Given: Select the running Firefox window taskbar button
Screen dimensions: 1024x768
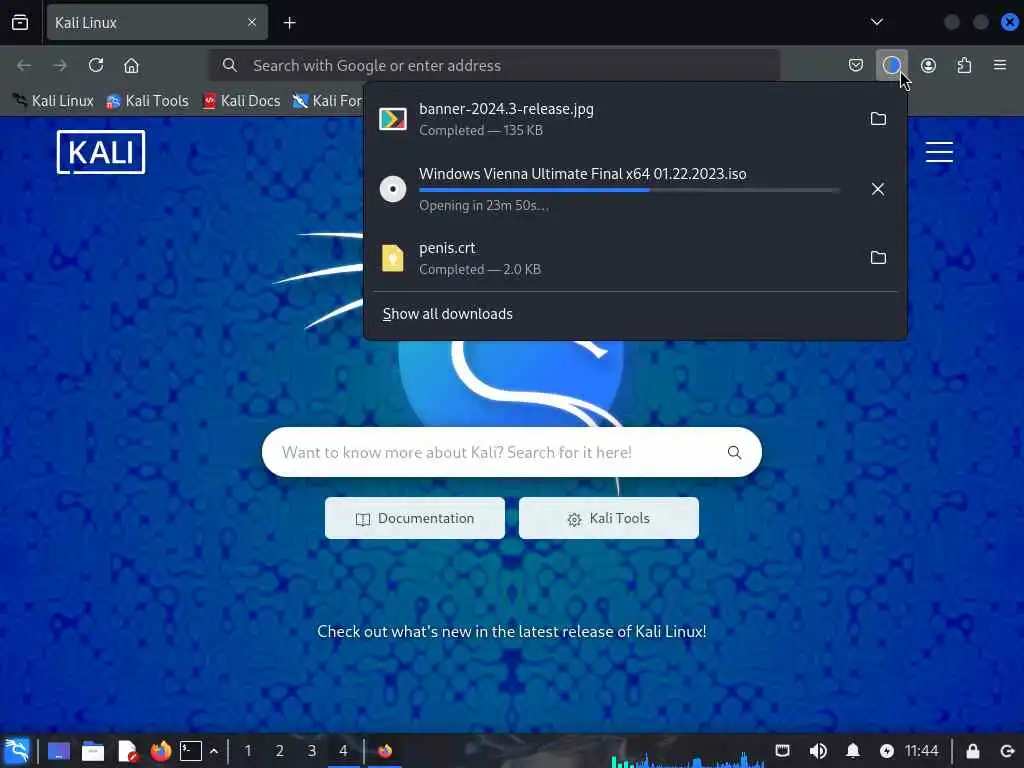Looking at the screenshot, I should pyautogui.click(x=385, y=751).
